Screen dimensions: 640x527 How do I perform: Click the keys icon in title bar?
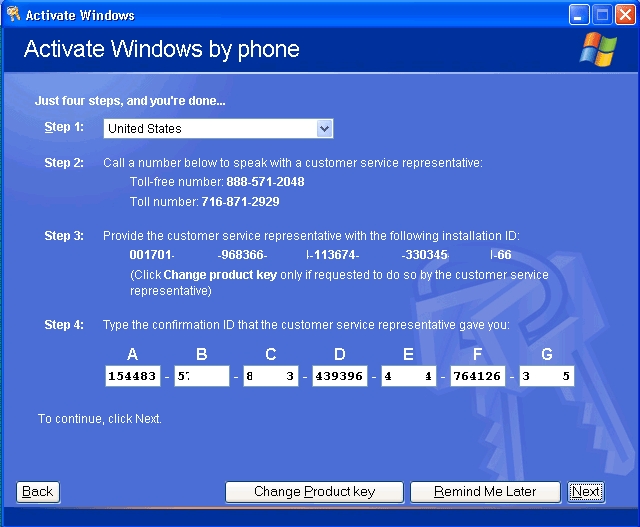tap(13, 14)
